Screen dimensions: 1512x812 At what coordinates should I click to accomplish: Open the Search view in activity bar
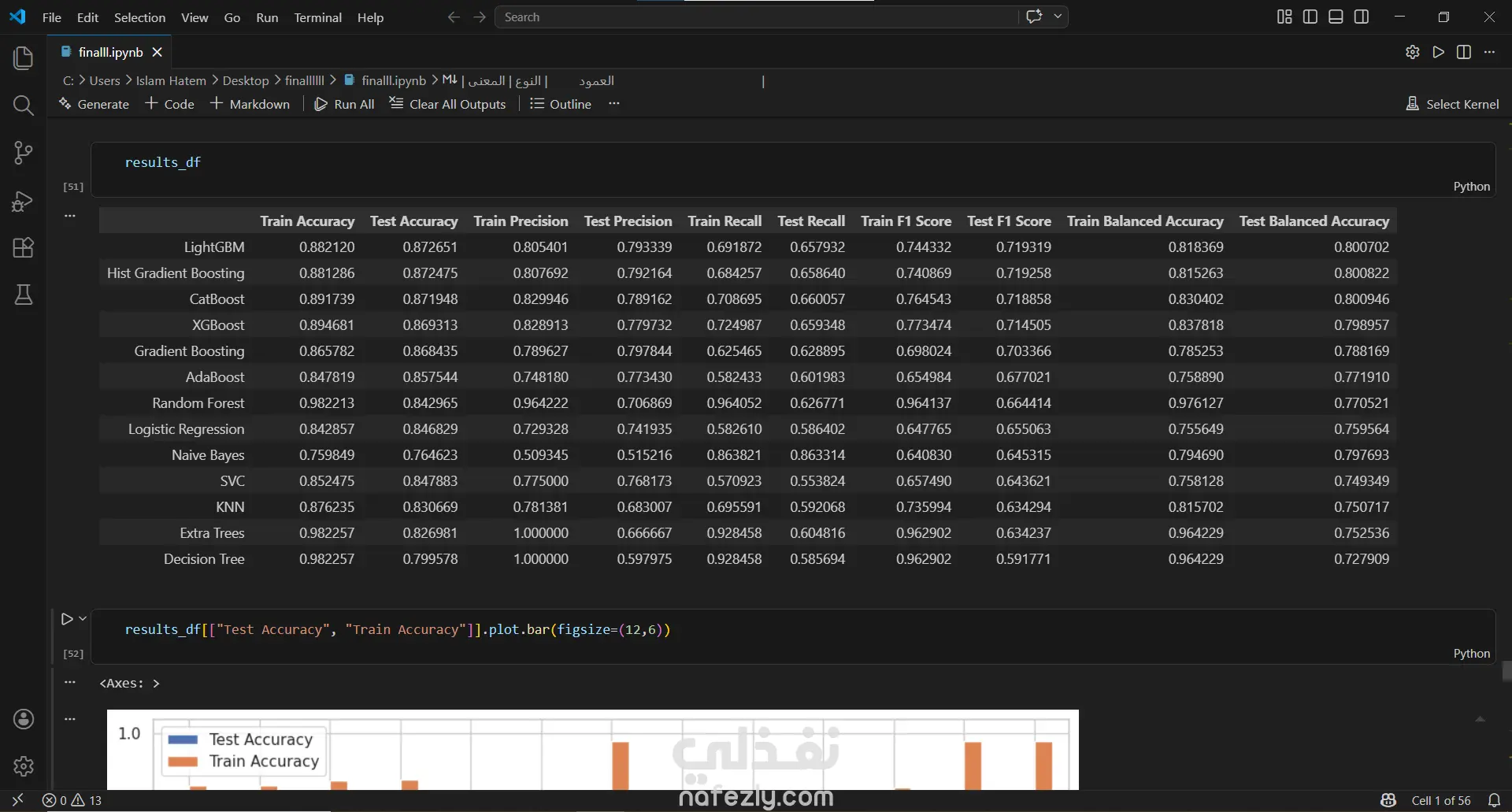24,106
